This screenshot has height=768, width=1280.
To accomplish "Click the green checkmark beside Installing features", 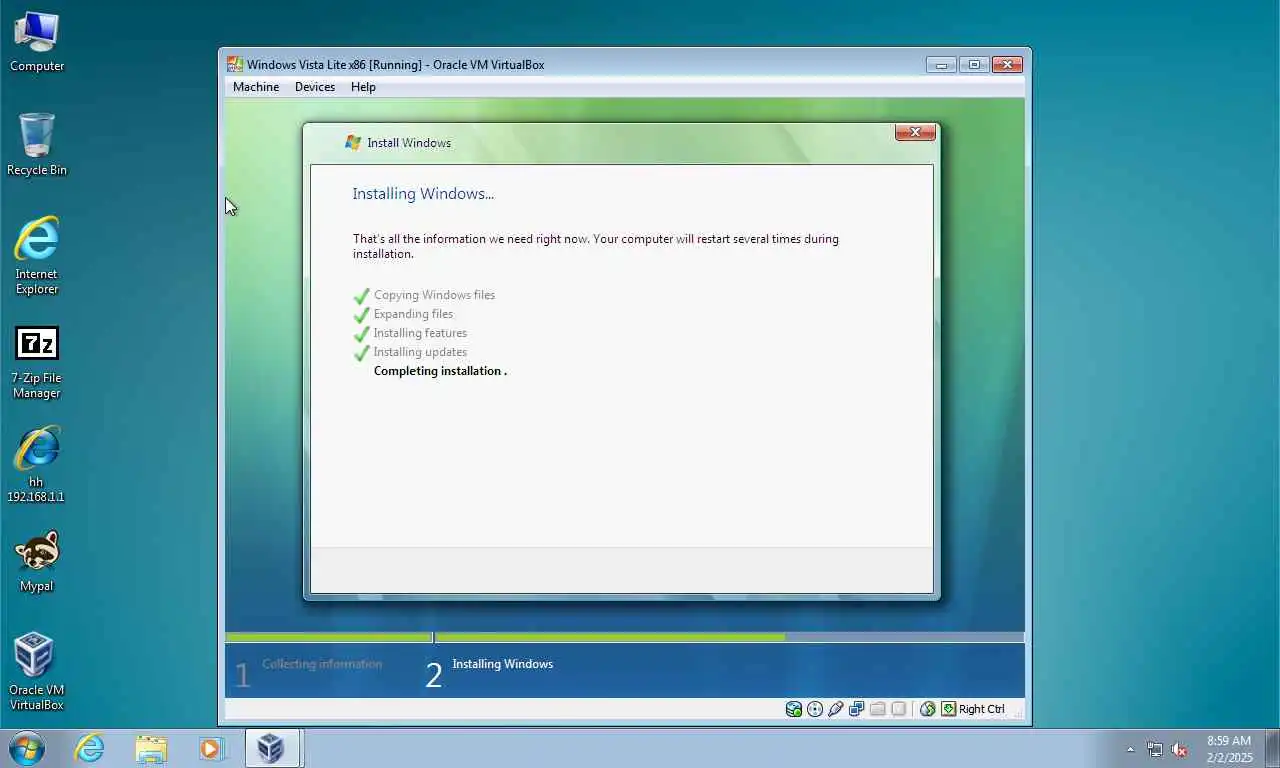I will pyautogui.click(x=361, y=334).
